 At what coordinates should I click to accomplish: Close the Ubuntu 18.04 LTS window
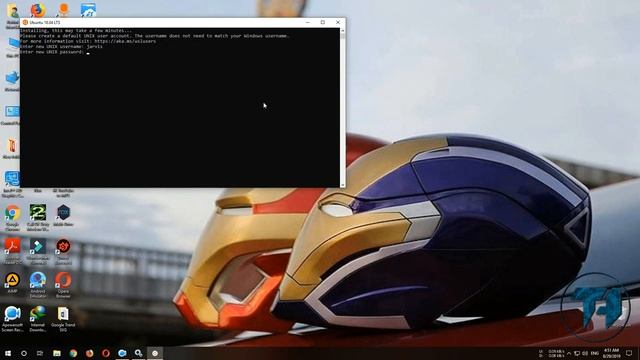coord(338,22)
